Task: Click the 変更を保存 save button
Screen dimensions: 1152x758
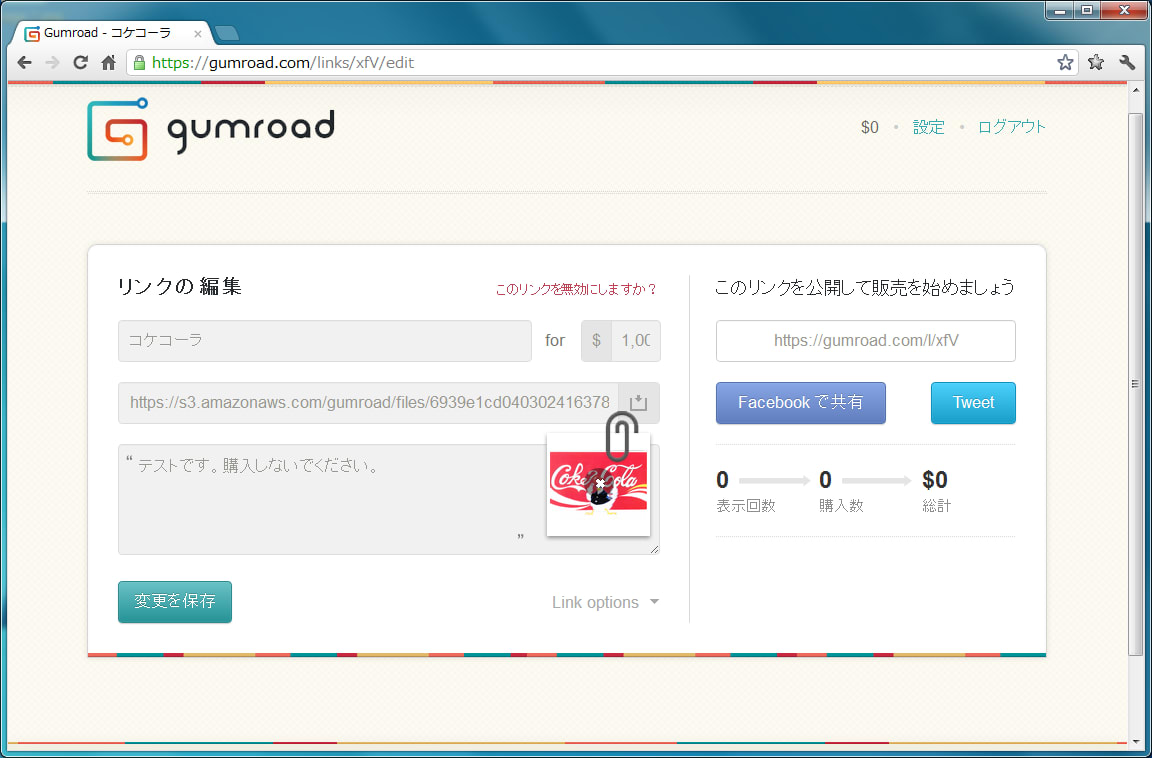Action: (x=175, y=602)
